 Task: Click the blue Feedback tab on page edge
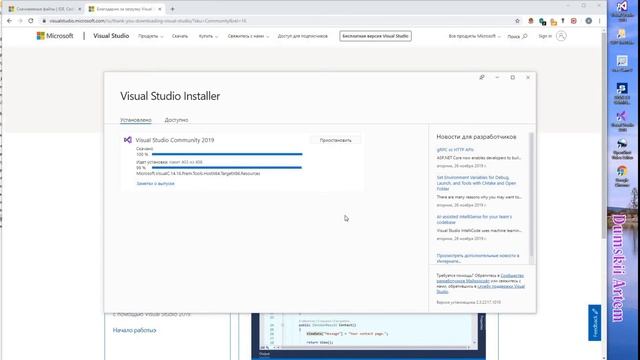coord(595,323)
